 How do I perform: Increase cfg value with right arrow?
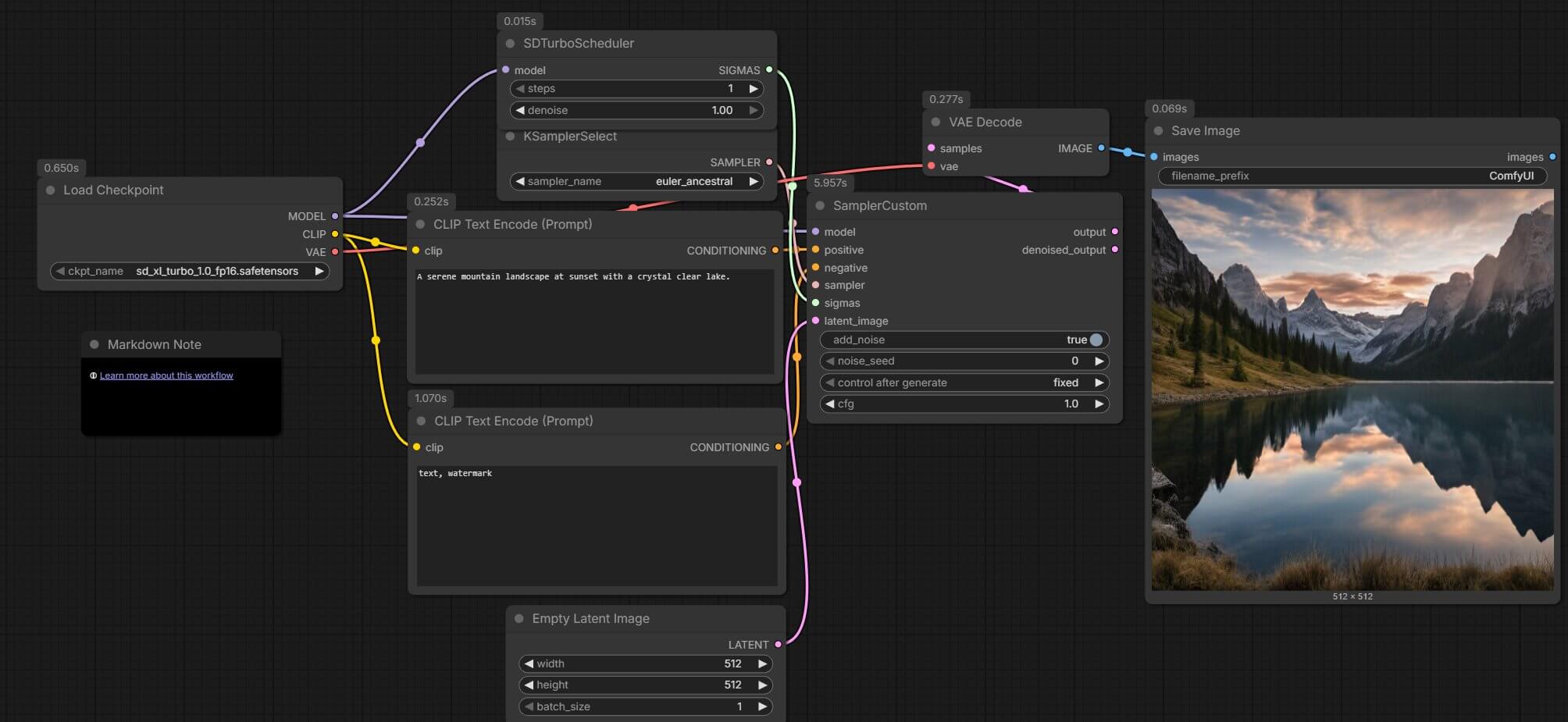point(1099,404)
